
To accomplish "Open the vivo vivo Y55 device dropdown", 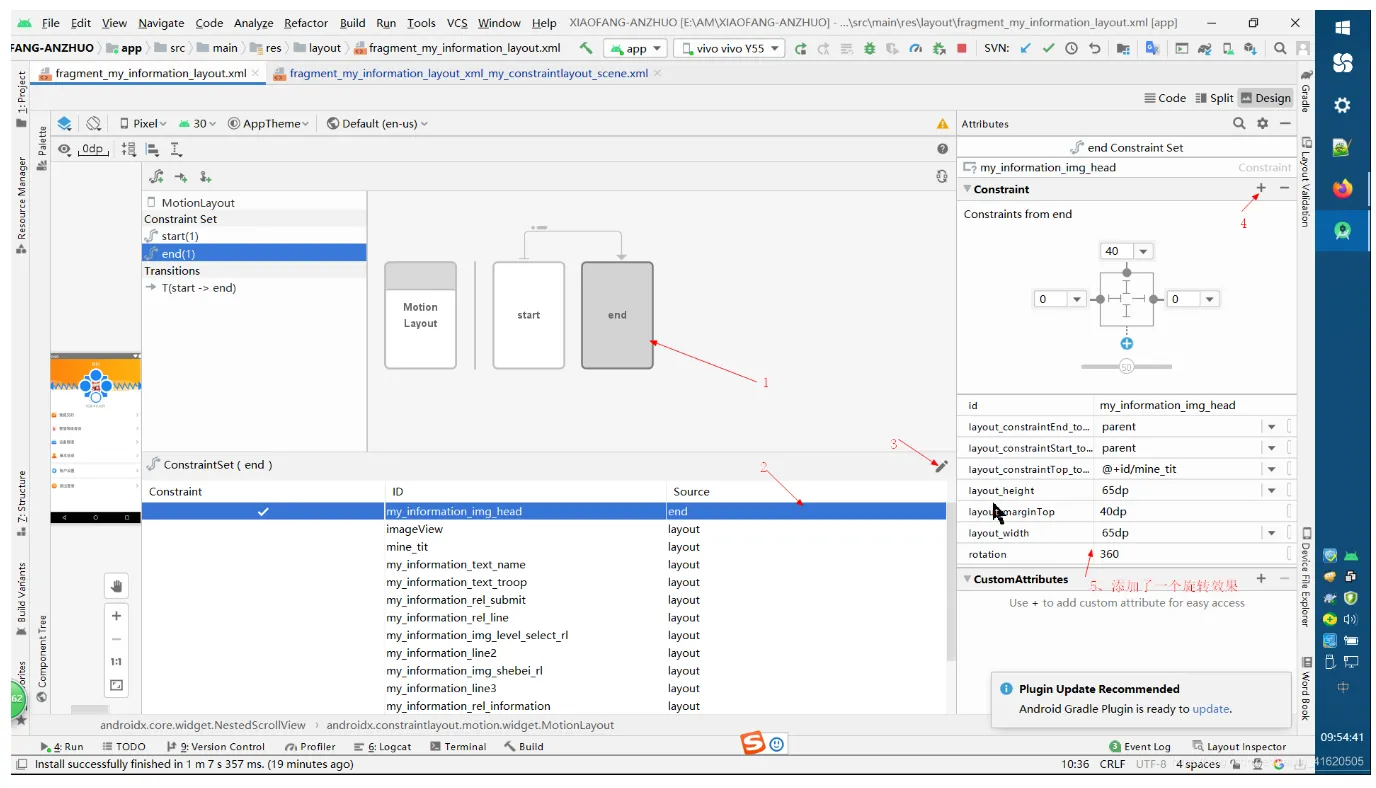I will 729,48.
